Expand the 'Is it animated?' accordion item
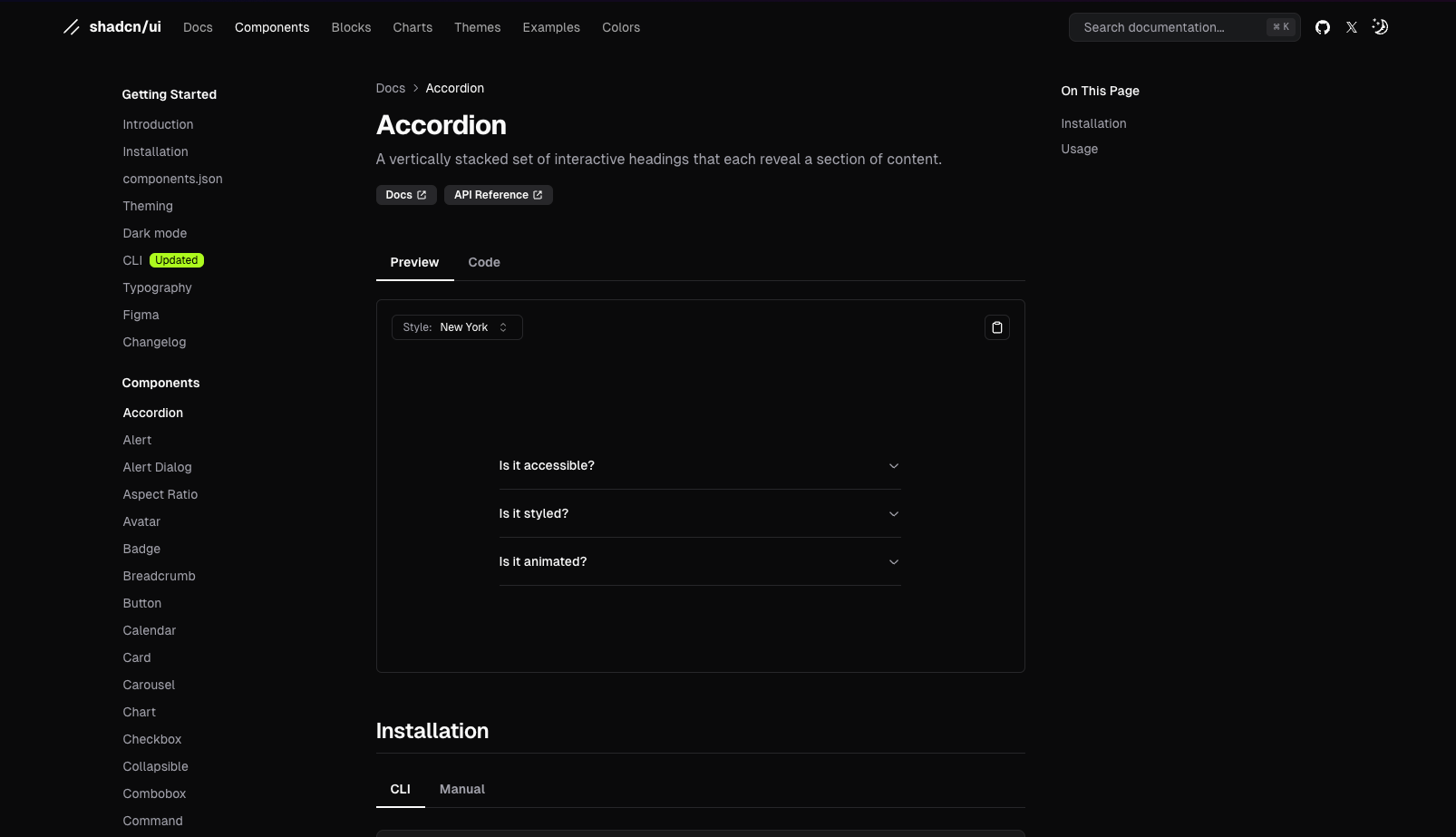The width and height of the screenshot is (1456, 837). 700,561
